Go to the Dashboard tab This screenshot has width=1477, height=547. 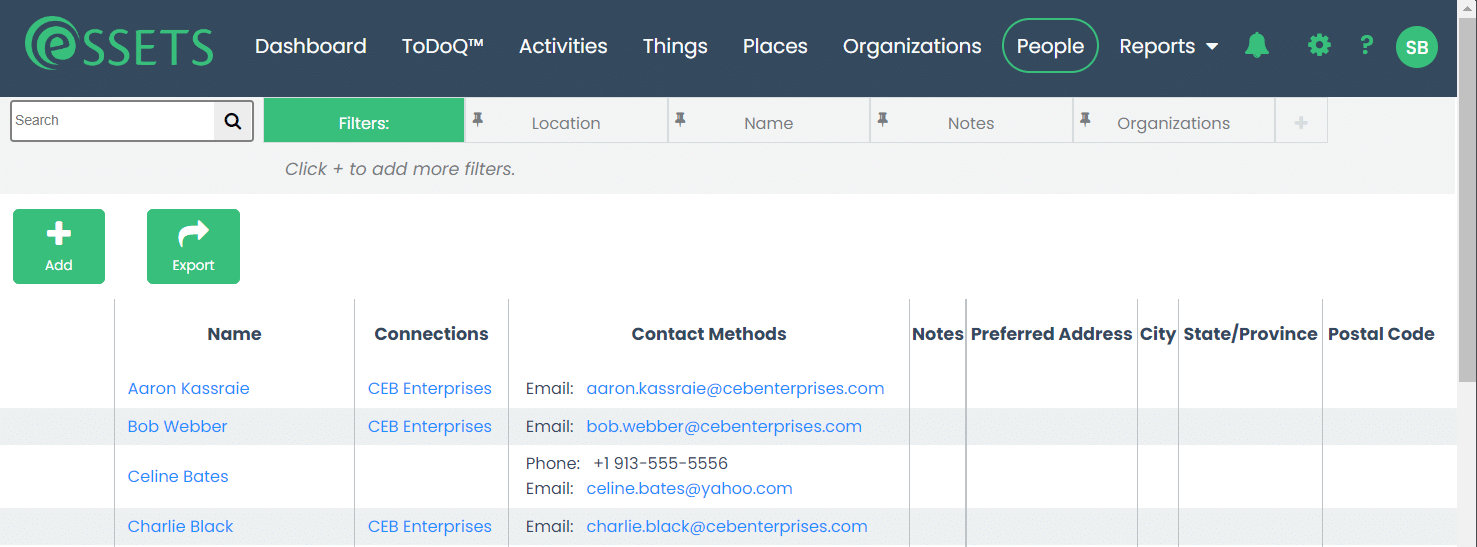(x=310, y=46)
